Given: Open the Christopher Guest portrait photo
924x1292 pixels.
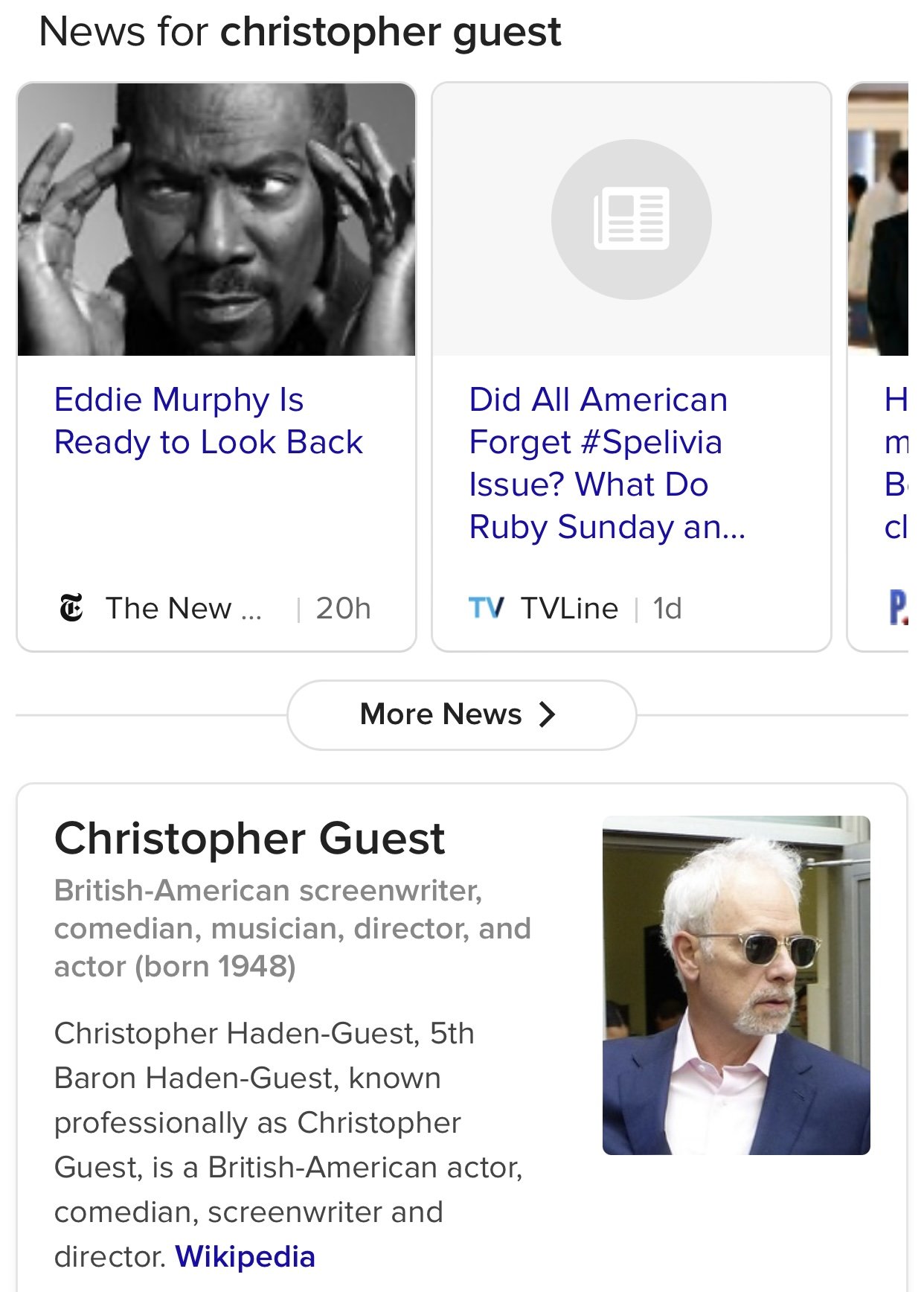Looking at the screenshot, I should pyautogui.click(x=737, y=985).
